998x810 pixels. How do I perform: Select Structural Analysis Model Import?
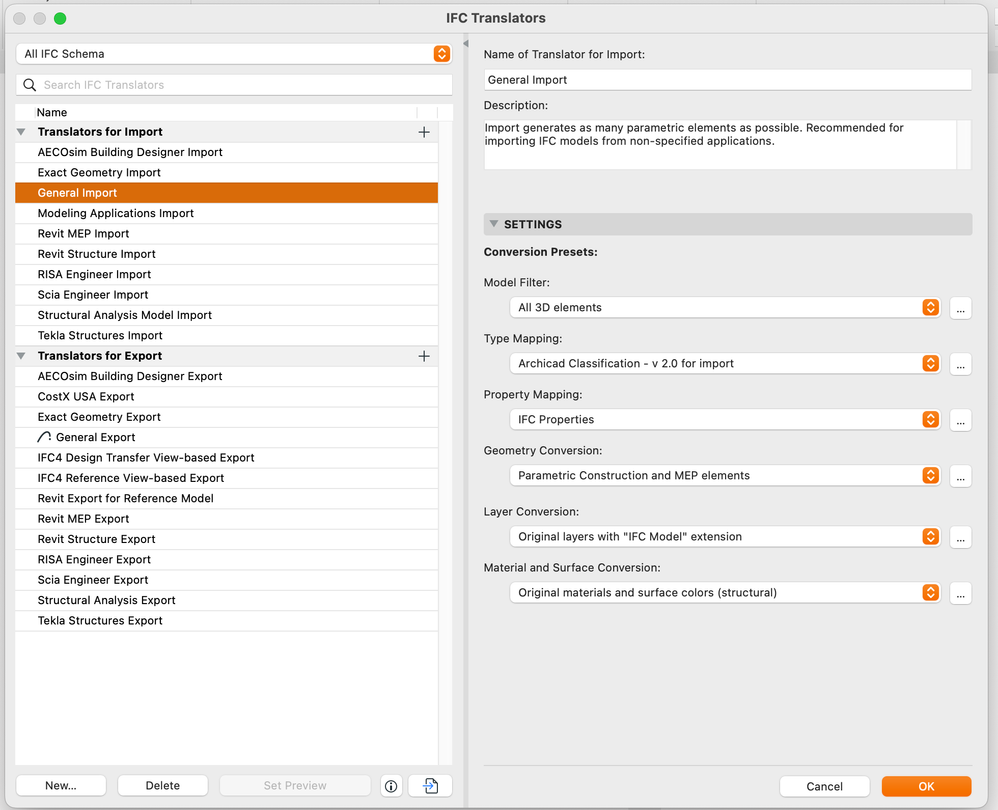point(227,315)
